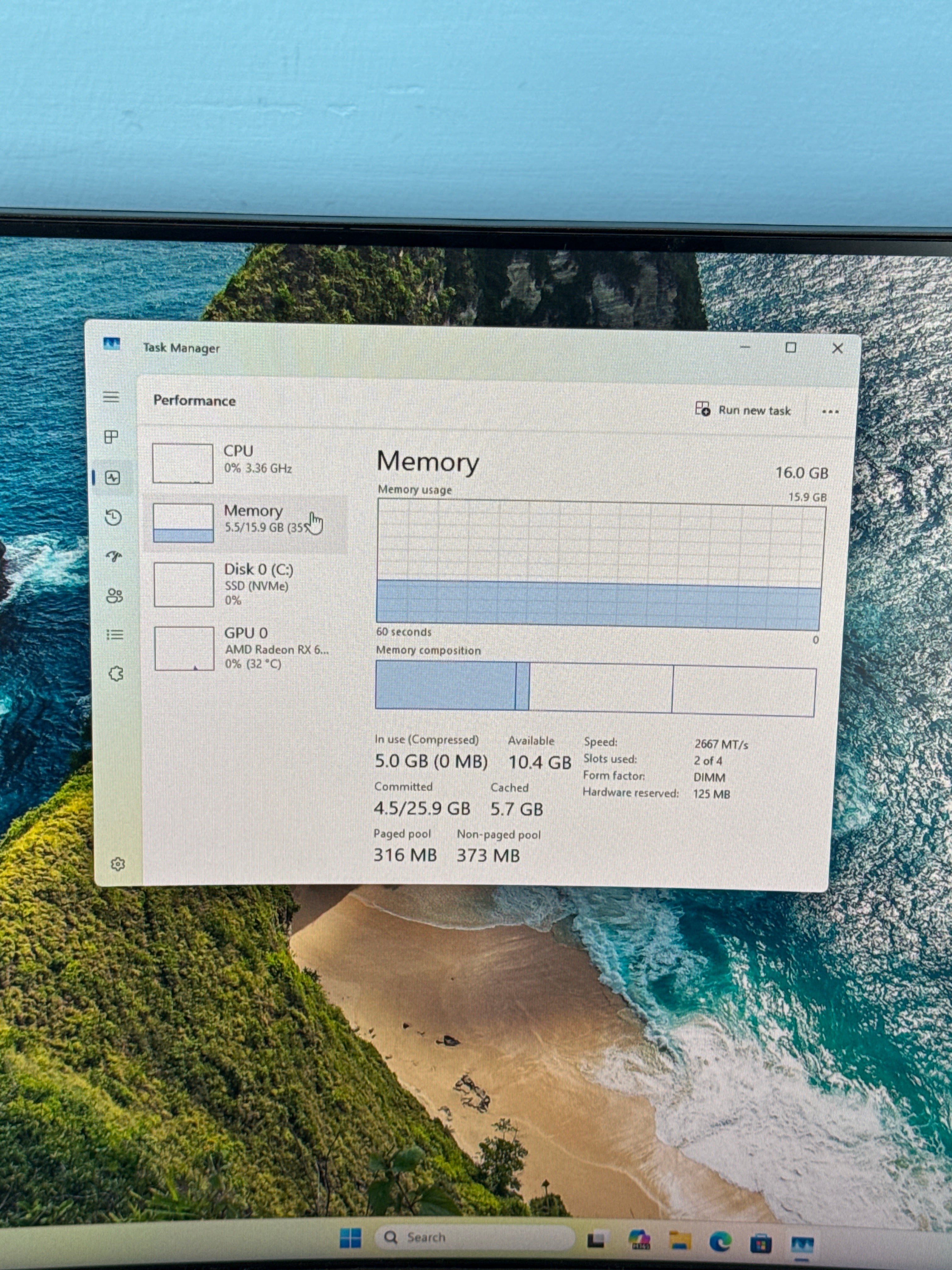Click the Memory composition label
This screenshot has width=952, height=1270.
[x=429, y=650]
